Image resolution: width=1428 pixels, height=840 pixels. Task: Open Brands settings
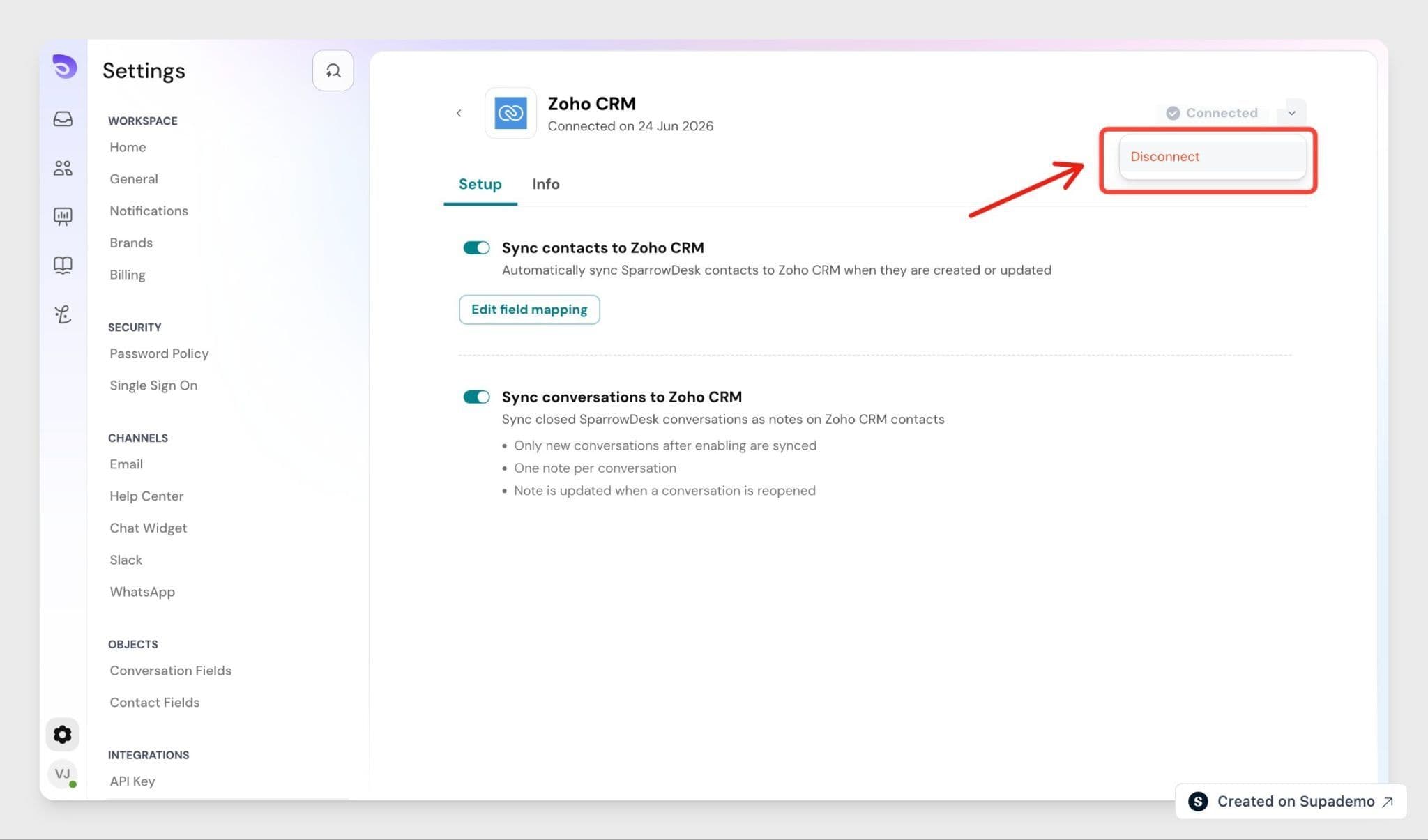point(131,243)
